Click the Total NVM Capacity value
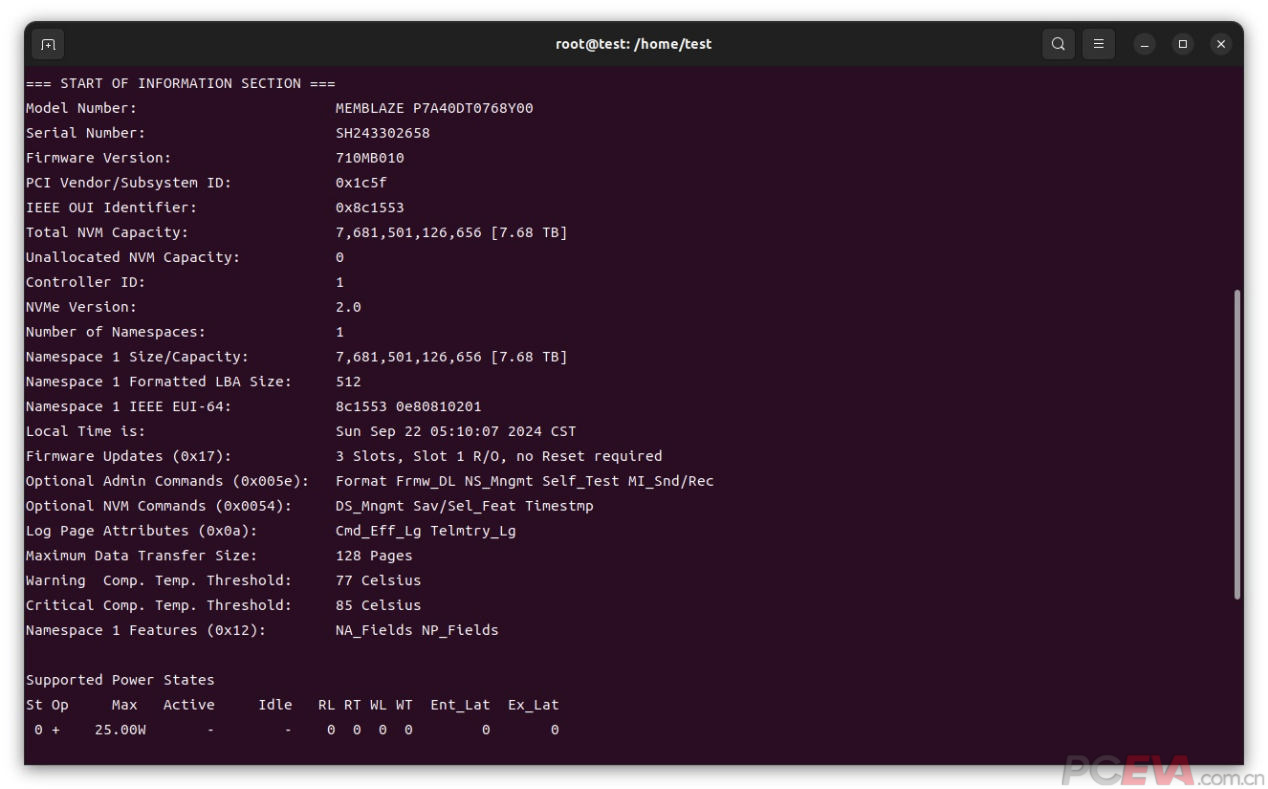This screenshot has height=789, width=1268. pyautogui.click(x=451, y=232)
